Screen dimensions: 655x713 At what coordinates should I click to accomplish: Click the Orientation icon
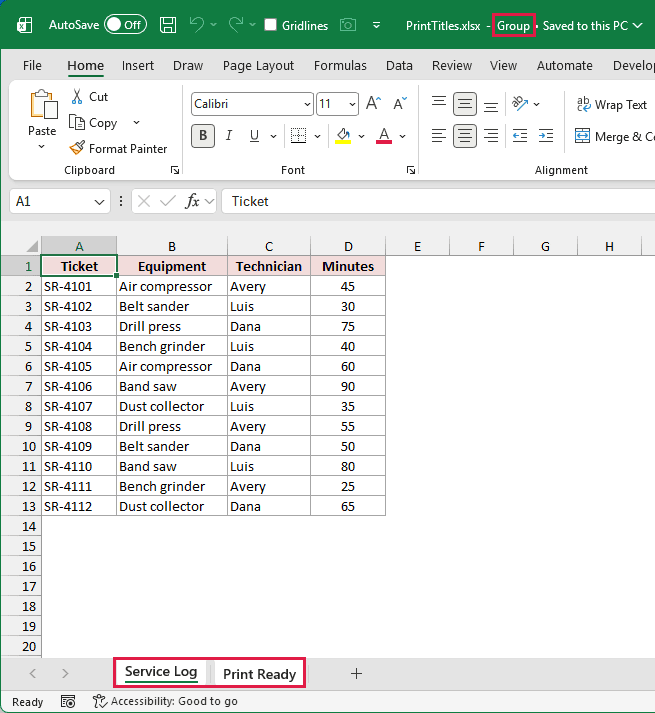pyautogui.click(x=520, y=104)
